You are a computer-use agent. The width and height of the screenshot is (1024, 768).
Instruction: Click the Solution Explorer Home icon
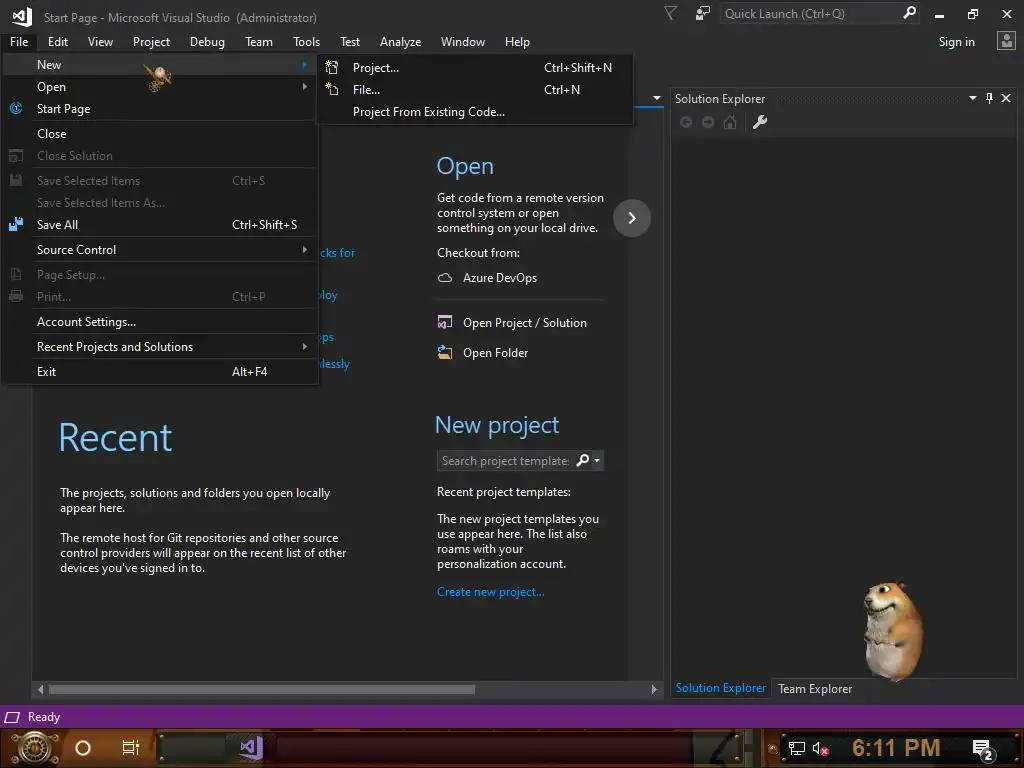click(730, 122)
